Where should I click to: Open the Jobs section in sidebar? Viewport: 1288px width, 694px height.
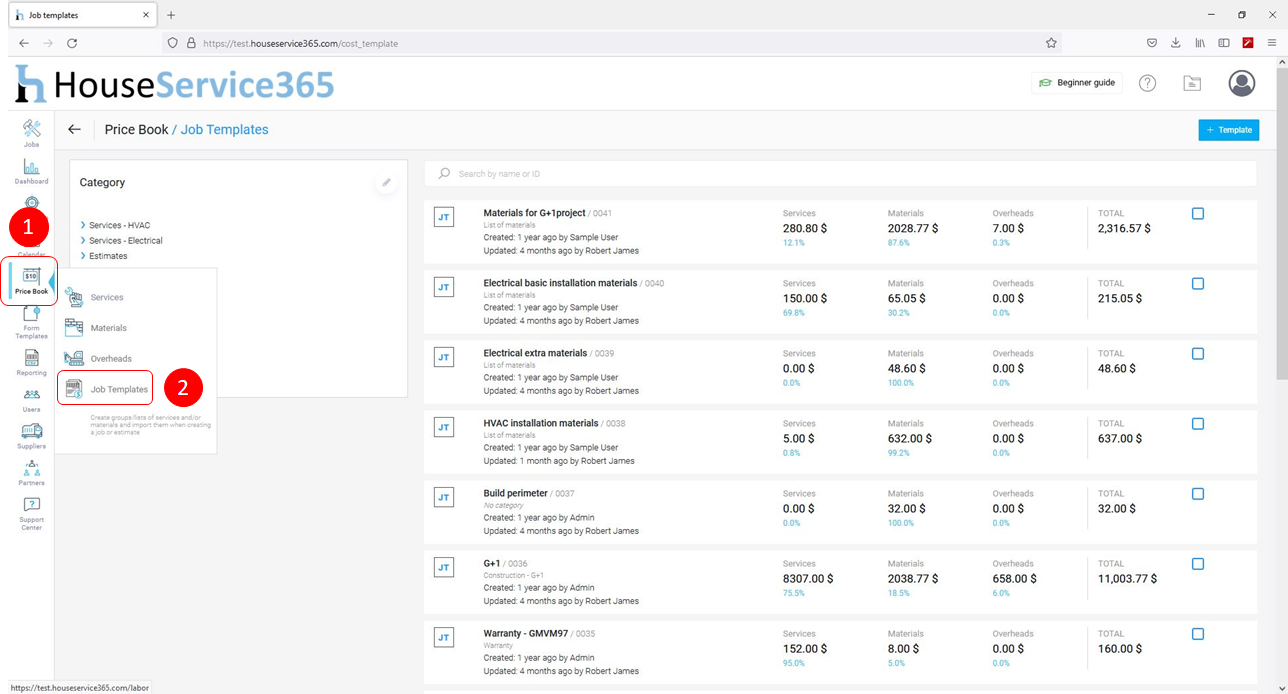tap(31, 131)
